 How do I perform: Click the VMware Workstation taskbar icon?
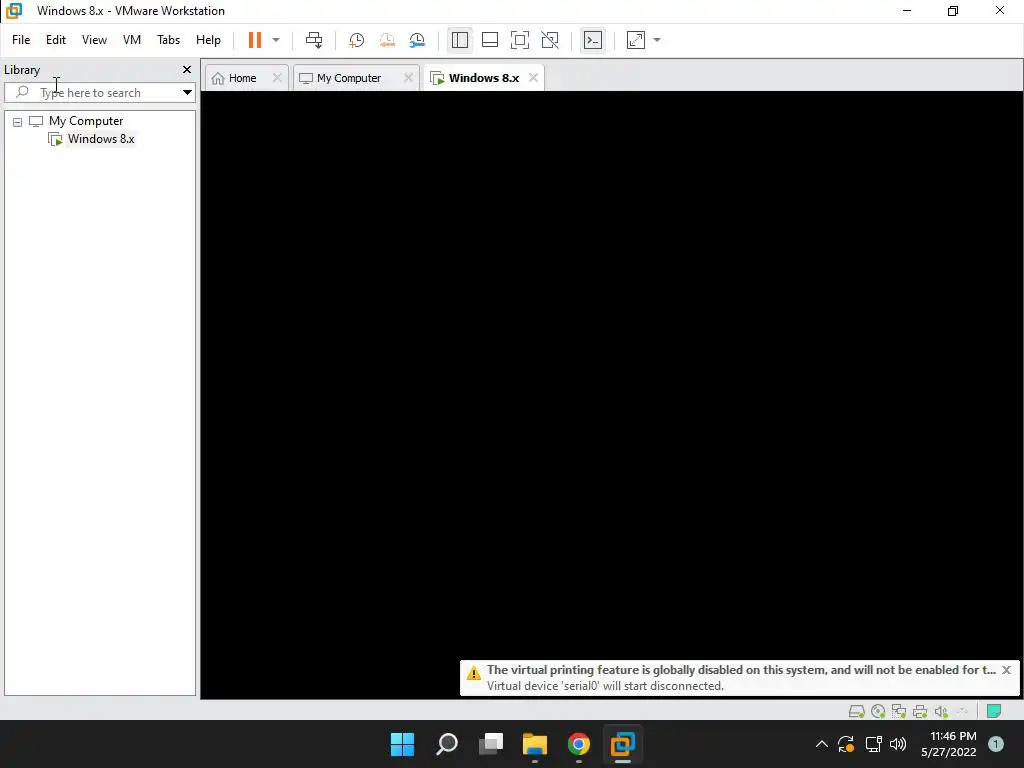tap(623, 744)
